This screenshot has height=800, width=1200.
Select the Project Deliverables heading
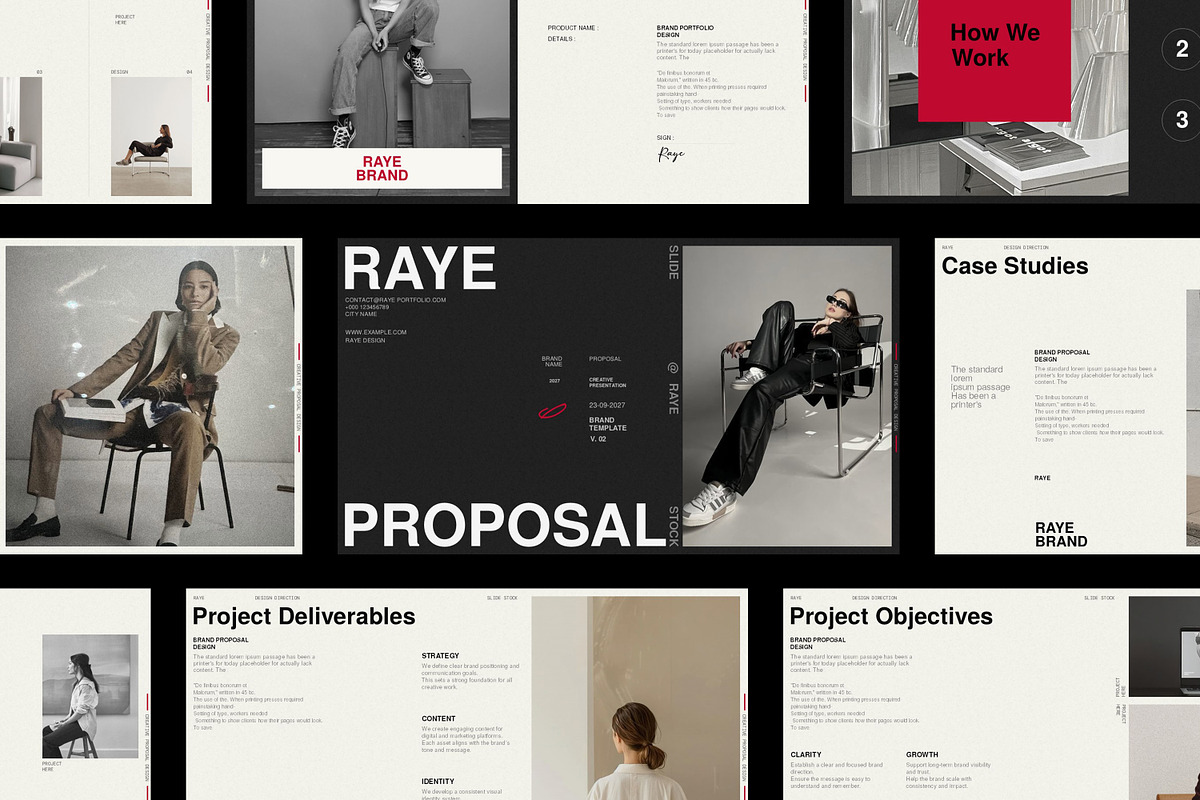tap(304, 616)
